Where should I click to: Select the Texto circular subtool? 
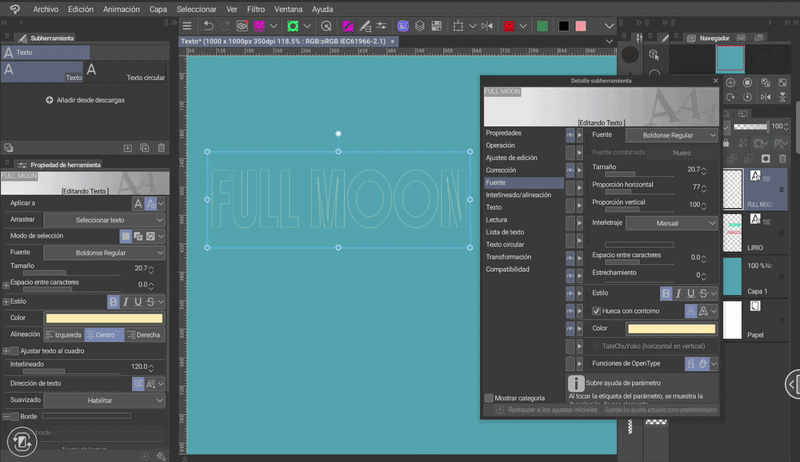tap(127, 71)
